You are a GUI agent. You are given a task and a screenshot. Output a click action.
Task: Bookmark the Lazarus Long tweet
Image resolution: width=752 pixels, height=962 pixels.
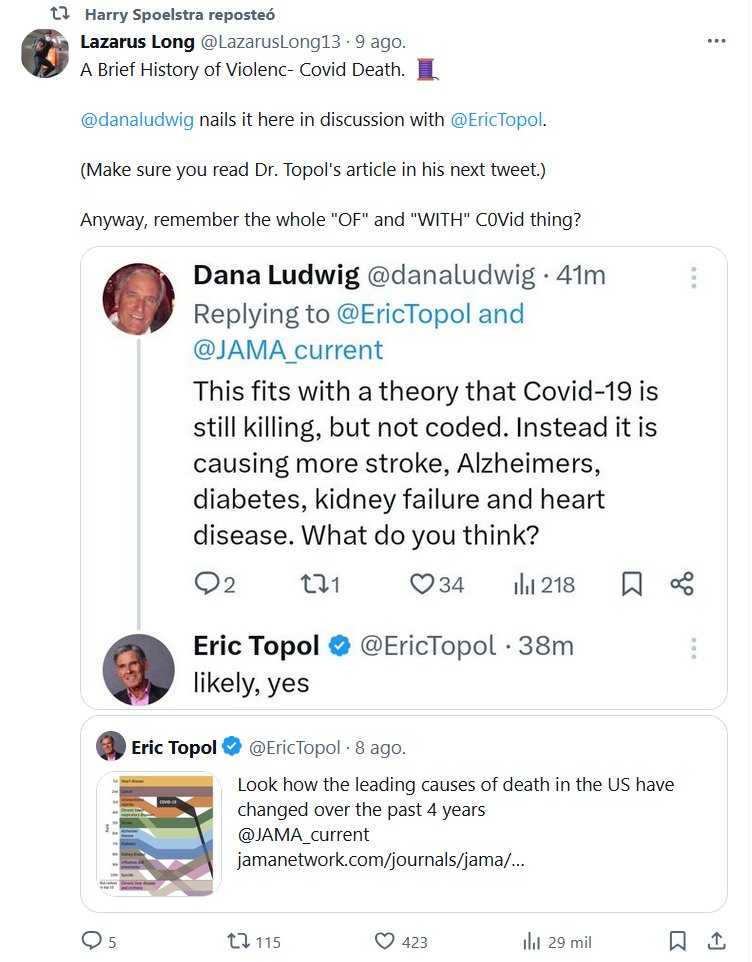(x=677, y=941)
